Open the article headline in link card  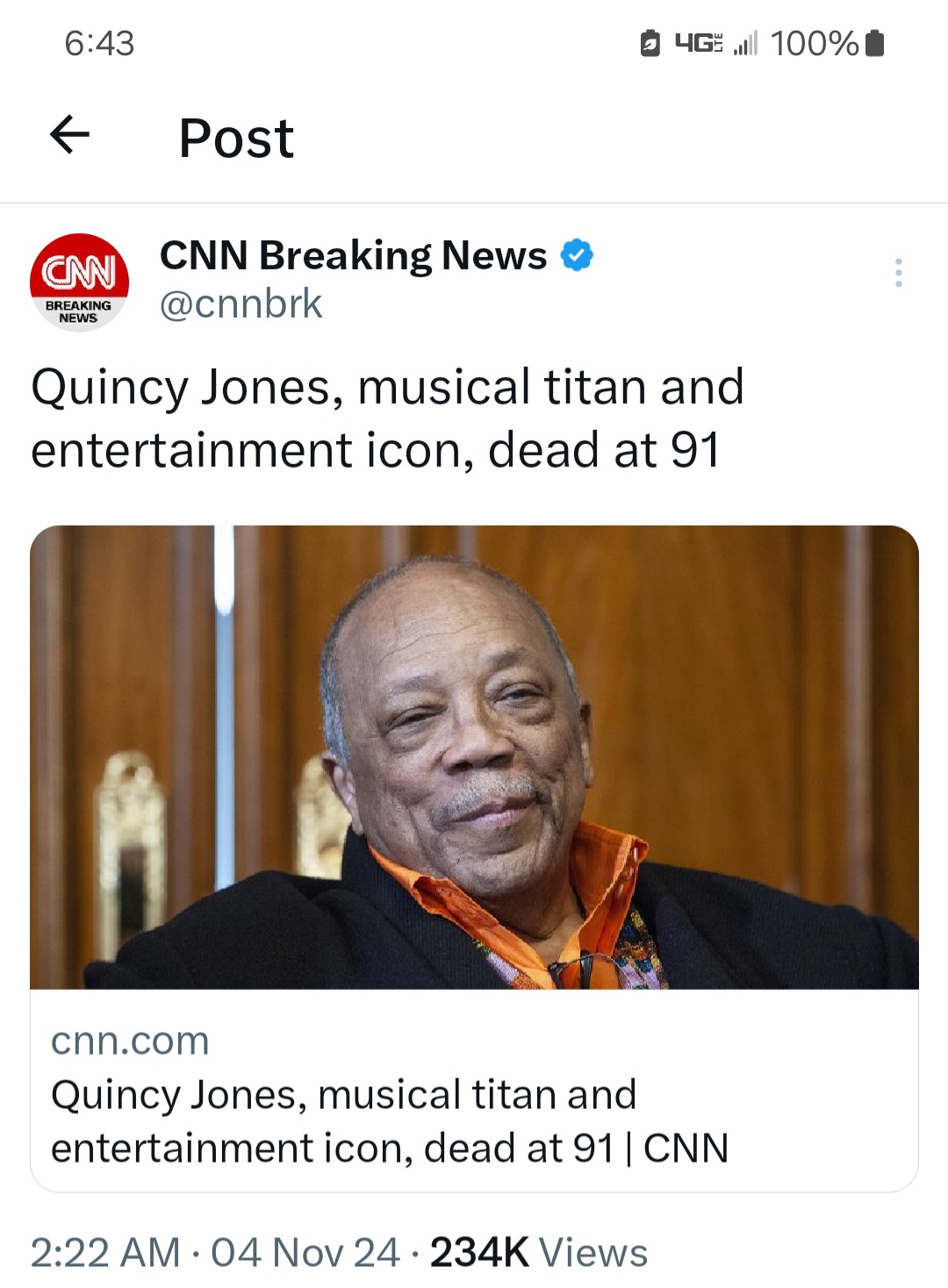390,1121
